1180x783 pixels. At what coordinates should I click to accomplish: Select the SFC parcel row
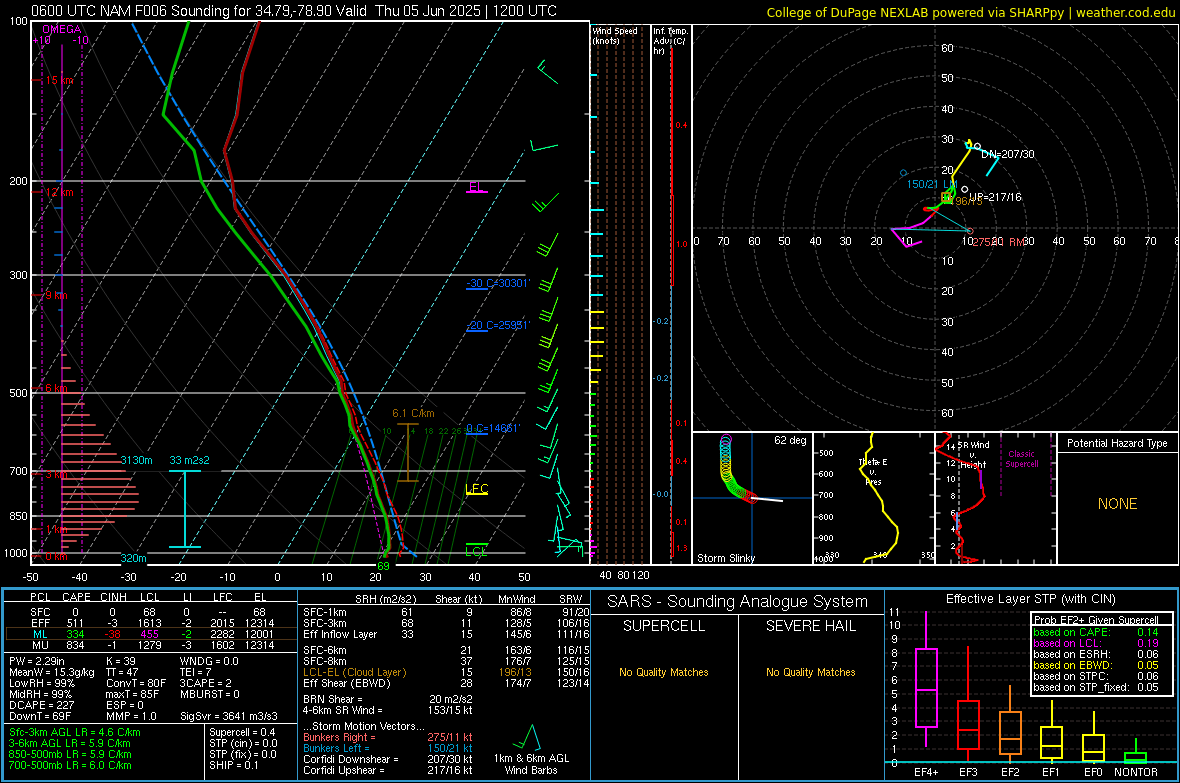pos(151,612)
